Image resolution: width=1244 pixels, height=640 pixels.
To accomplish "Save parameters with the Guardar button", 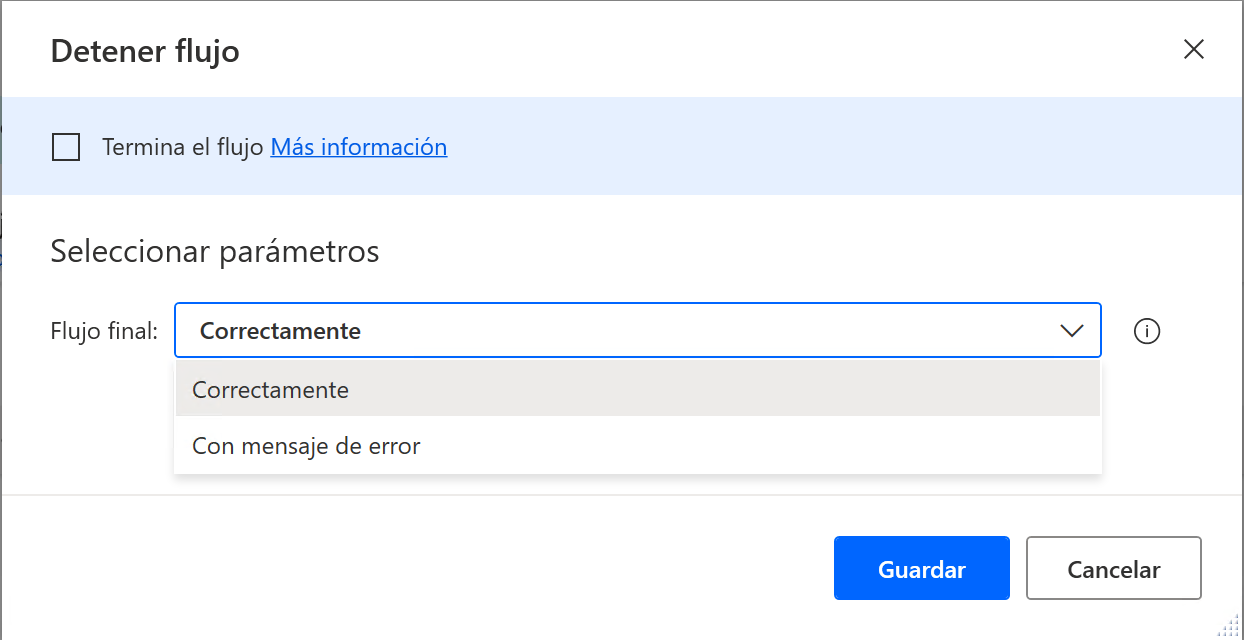I will (x=921, y=568).
